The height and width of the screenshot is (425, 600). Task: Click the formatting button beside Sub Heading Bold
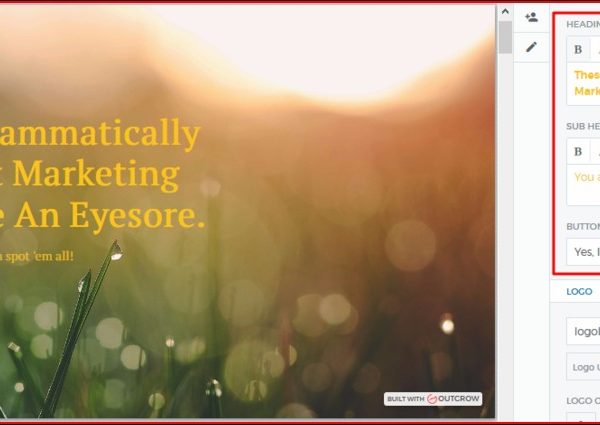[596, 151]
